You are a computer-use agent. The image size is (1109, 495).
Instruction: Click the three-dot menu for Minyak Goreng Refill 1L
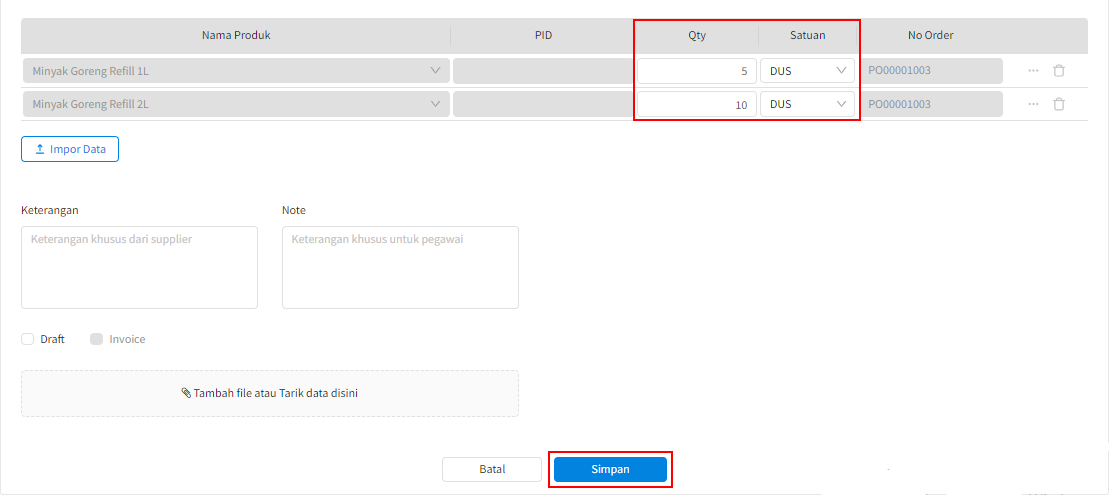coord(1033,71)
